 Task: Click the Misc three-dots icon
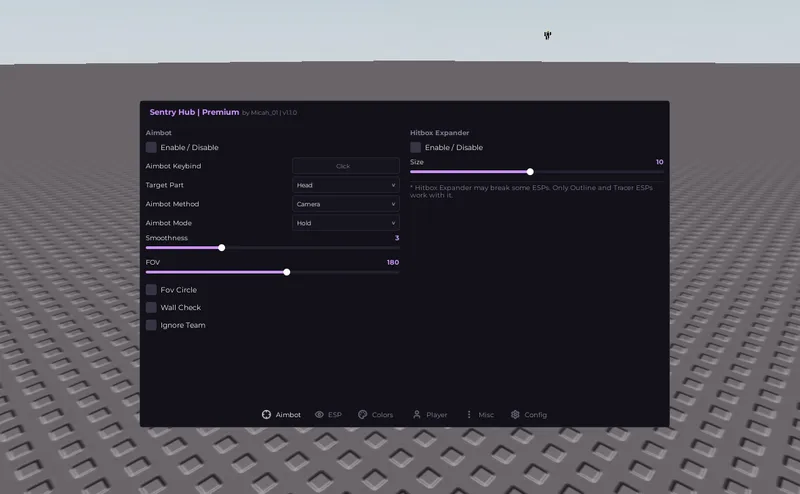tap(469, 414)
